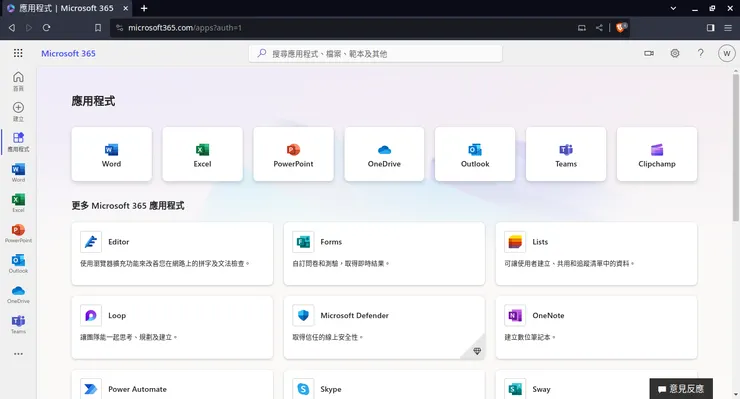
Task: Open the Create plus icon in sidebar
Action: 18,112
